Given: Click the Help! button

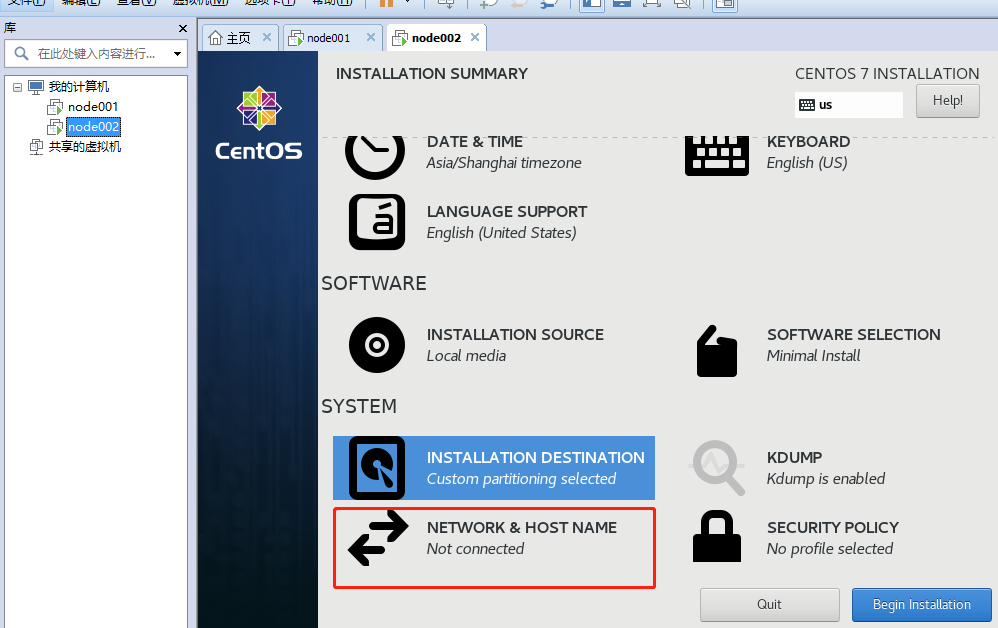Looking at the screenshot, I should point(947,101).
